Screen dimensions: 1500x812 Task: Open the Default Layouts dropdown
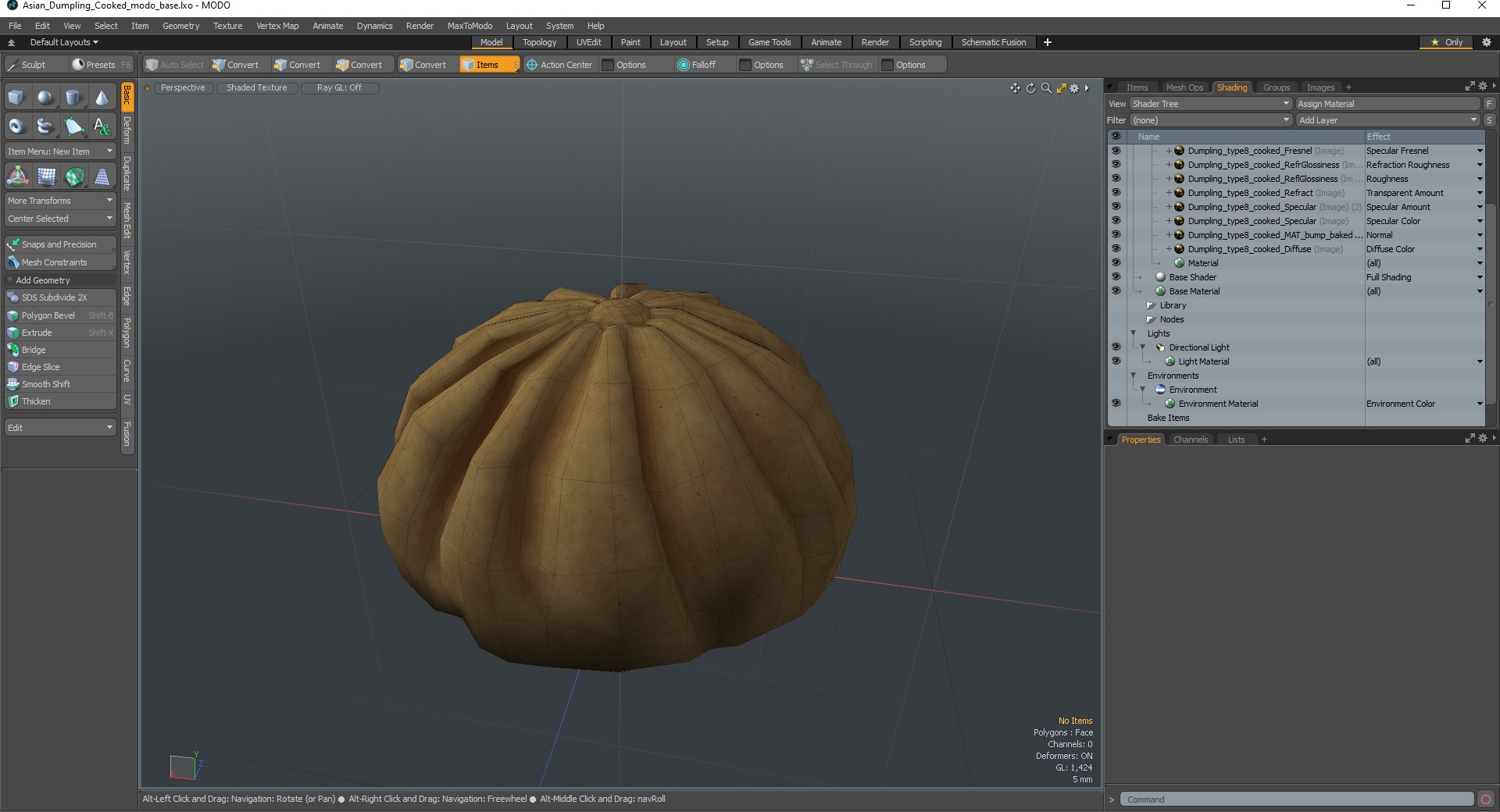point(64,42)
